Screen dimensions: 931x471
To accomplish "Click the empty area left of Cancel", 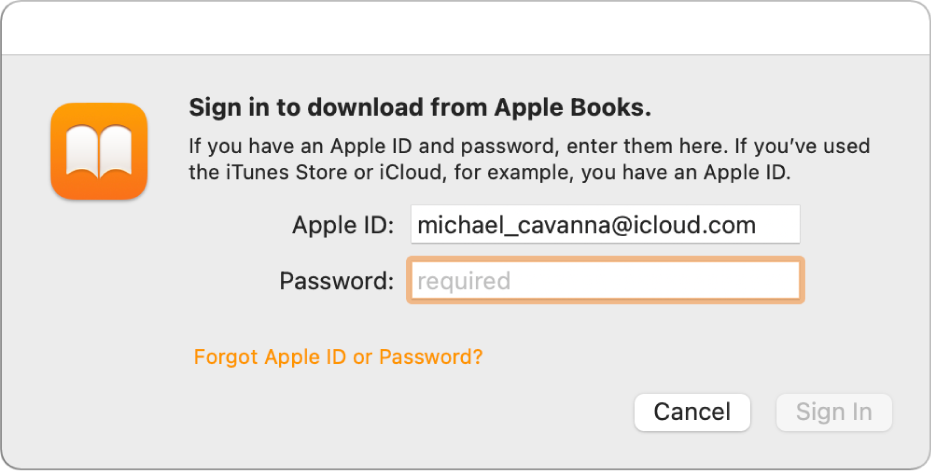I will (x=400, y=412).
